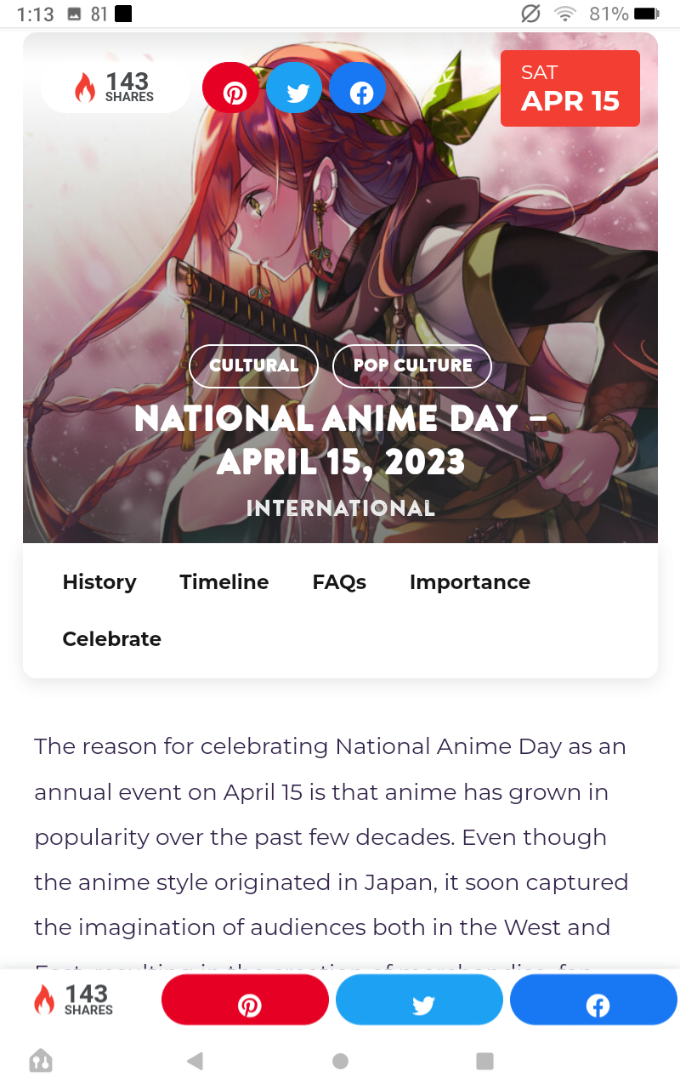This screenshot has height=1088, width=680.
Task: Open recent apps with square button
Action: [485, 1061]
